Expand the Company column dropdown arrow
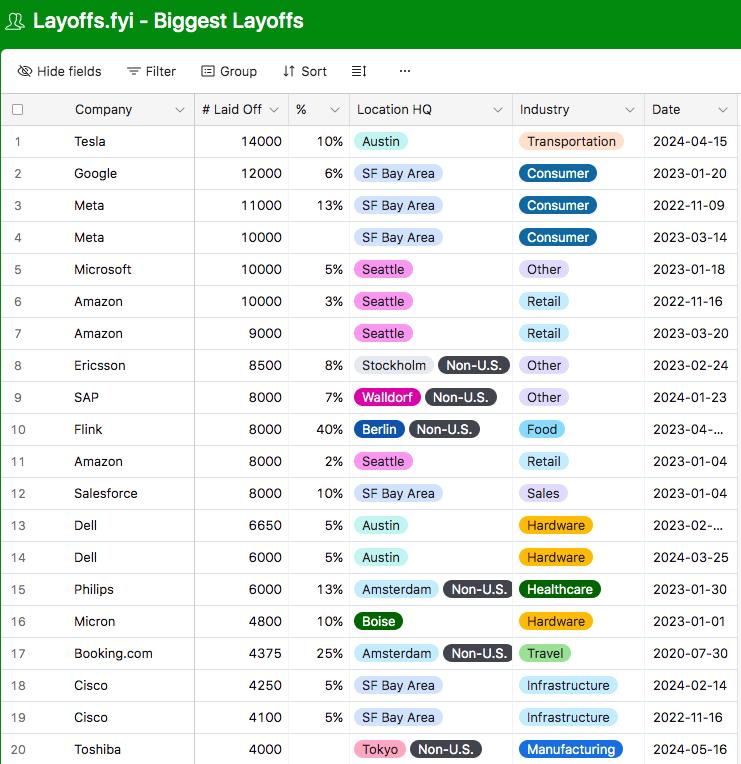741x764 pixels. 180,110
